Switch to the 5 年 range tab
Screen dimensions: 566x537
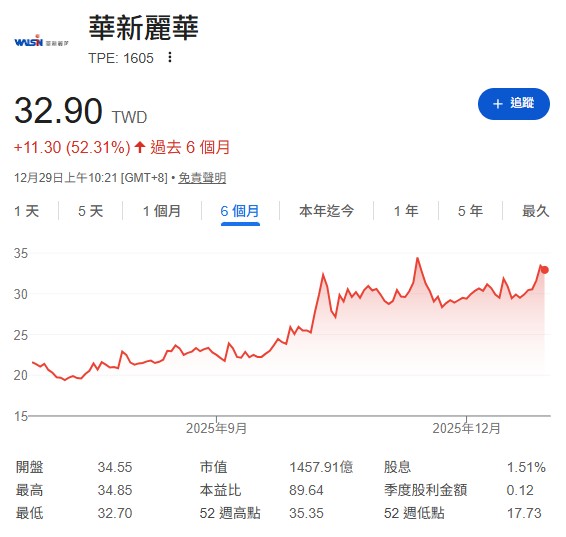[x=470, y=211]
